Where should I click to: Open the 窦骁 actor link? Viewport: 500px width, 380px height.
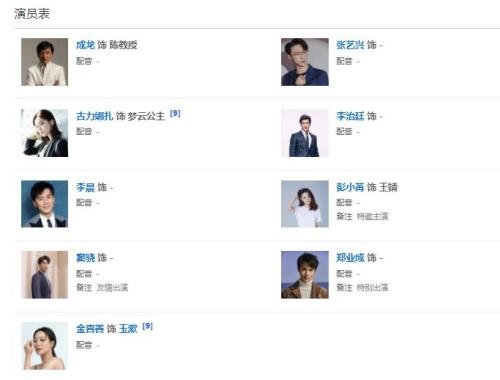coord(85,258)
